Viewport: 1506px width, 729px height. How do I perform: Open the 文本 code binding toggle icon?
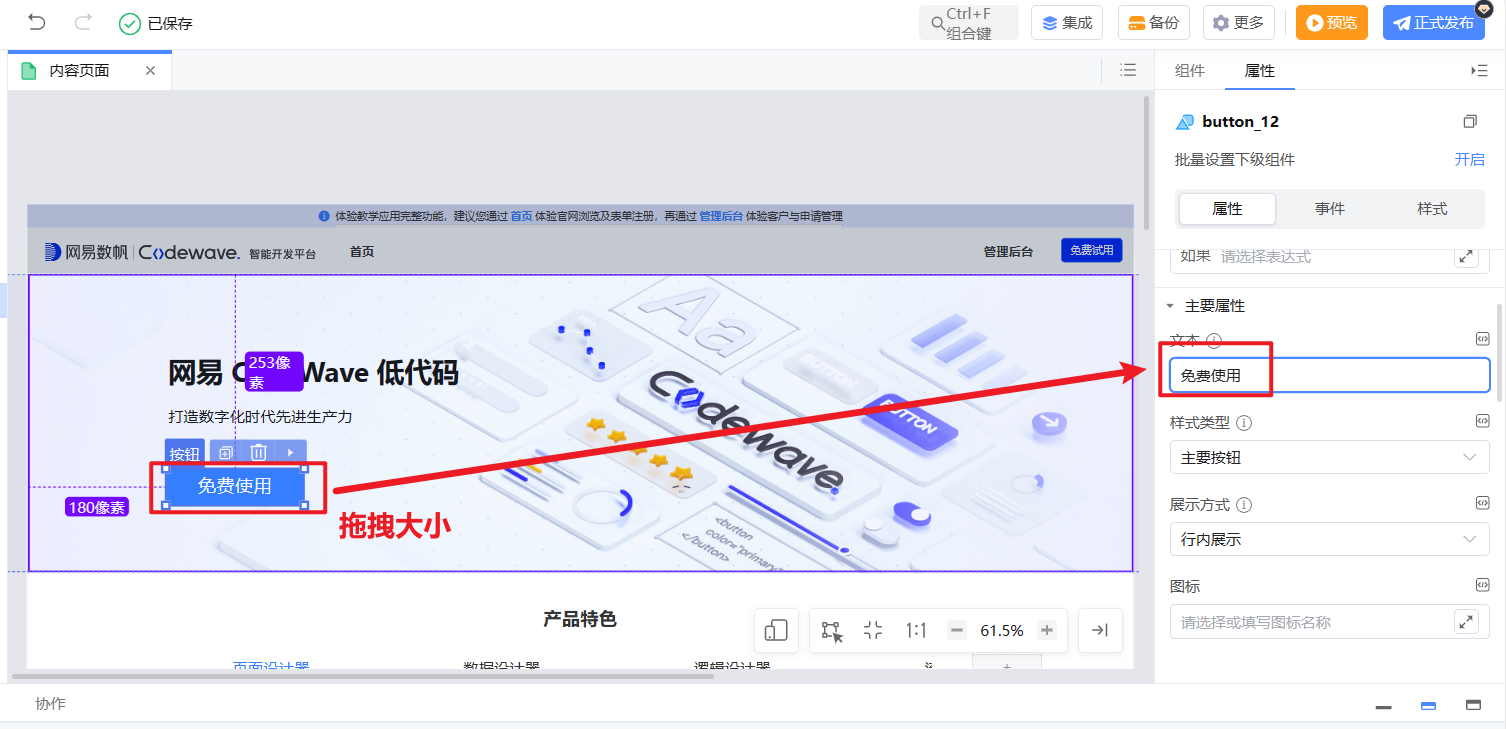(x=1484, y=340)
